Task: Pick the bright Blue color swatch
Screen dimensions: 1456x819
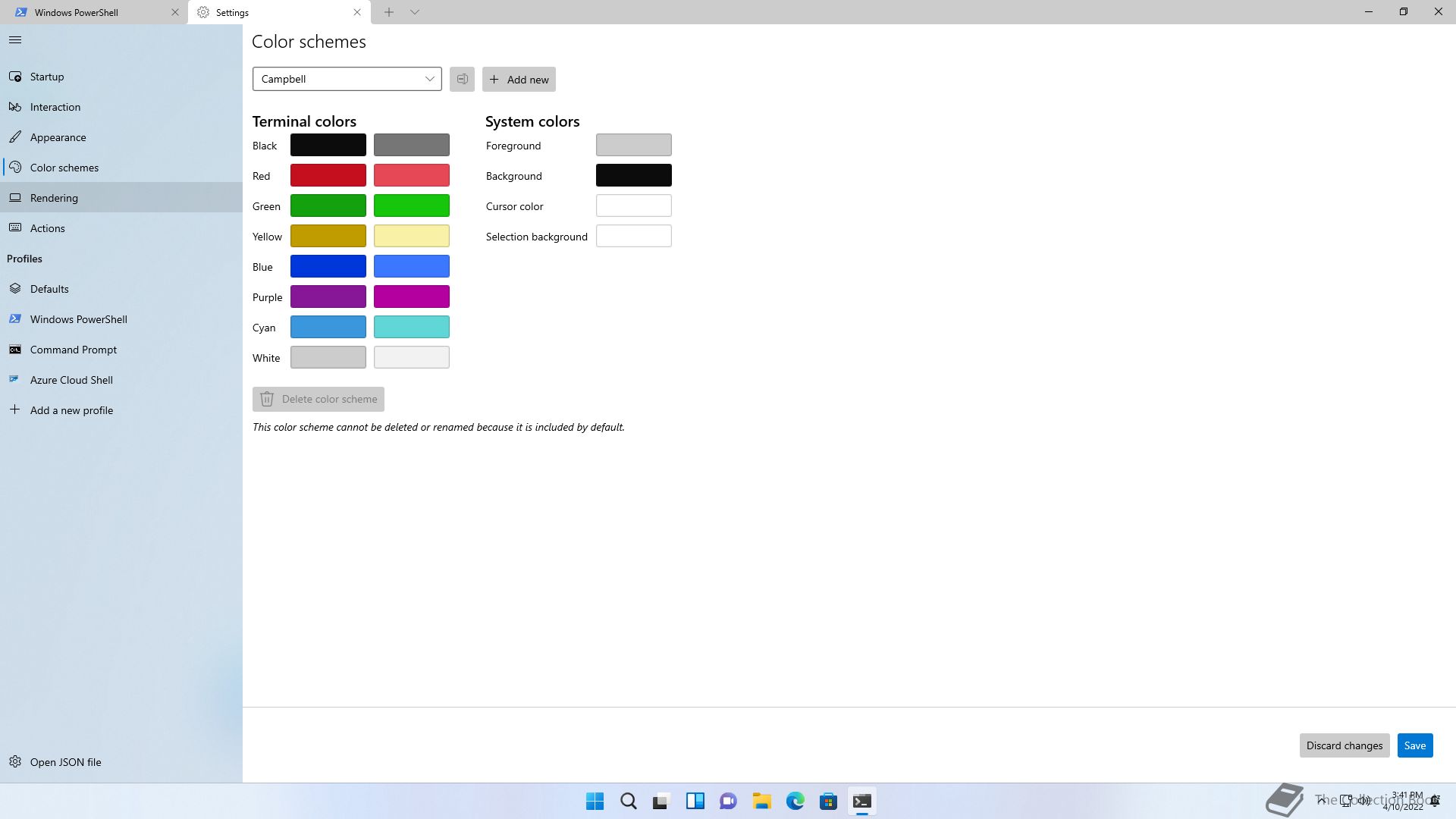Action: coord(412,266)
